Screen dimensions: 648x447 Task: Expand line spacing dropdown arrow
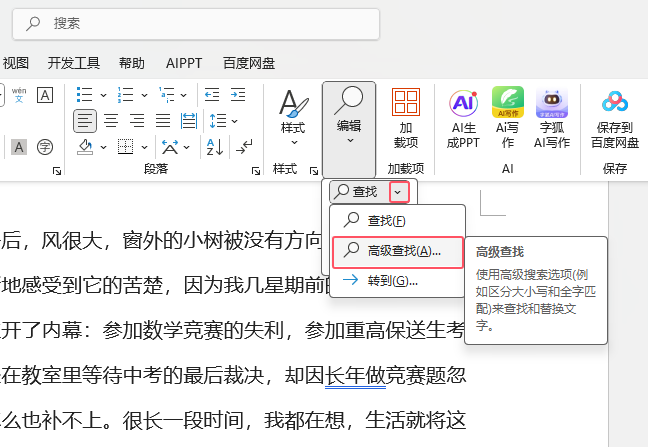coord(235,121)
